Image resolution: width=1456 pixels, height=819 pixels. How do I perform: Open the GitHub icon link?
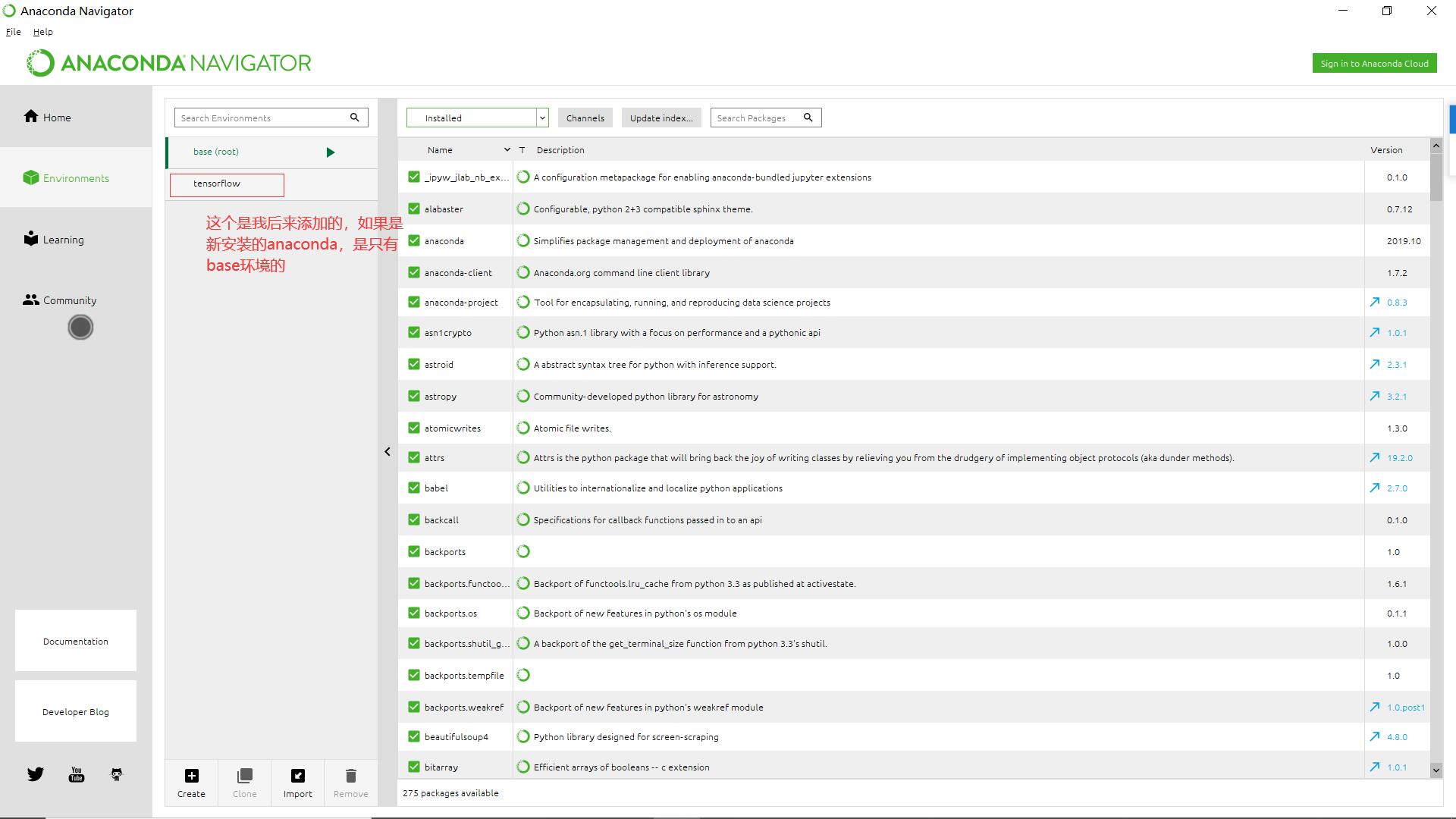pyautogui.click(x=116, y=774)
